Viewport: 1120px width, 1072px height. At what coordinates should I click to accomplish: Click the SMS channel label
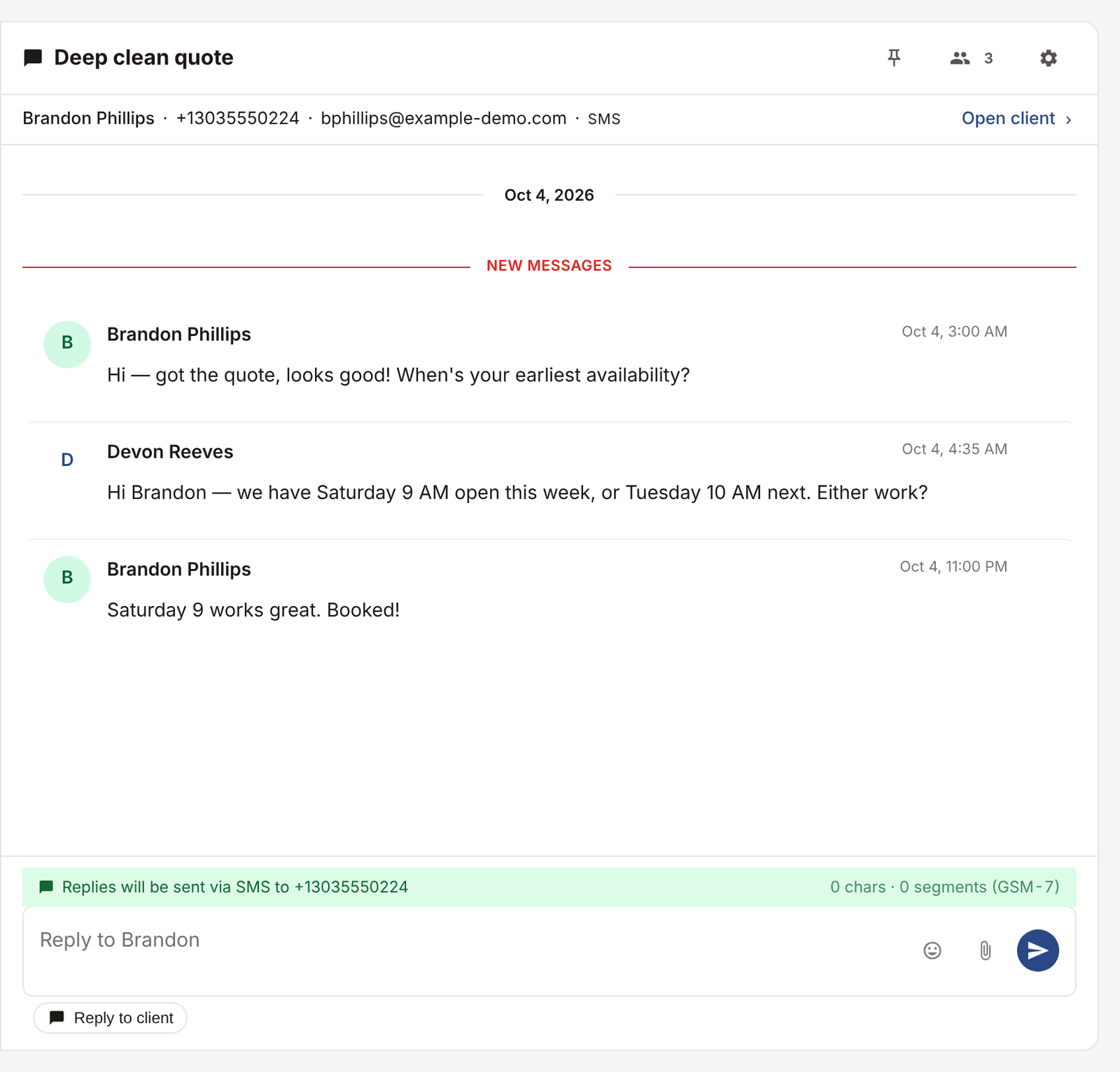[x=604, y=119]
